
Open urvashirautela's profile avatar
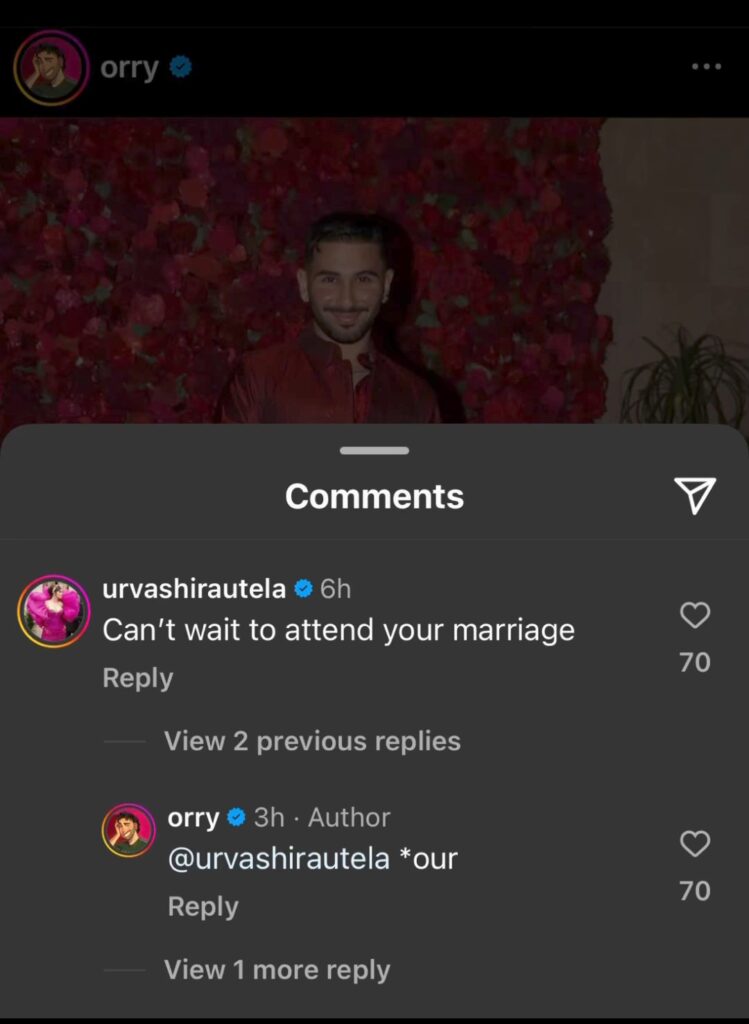[54, 611]
